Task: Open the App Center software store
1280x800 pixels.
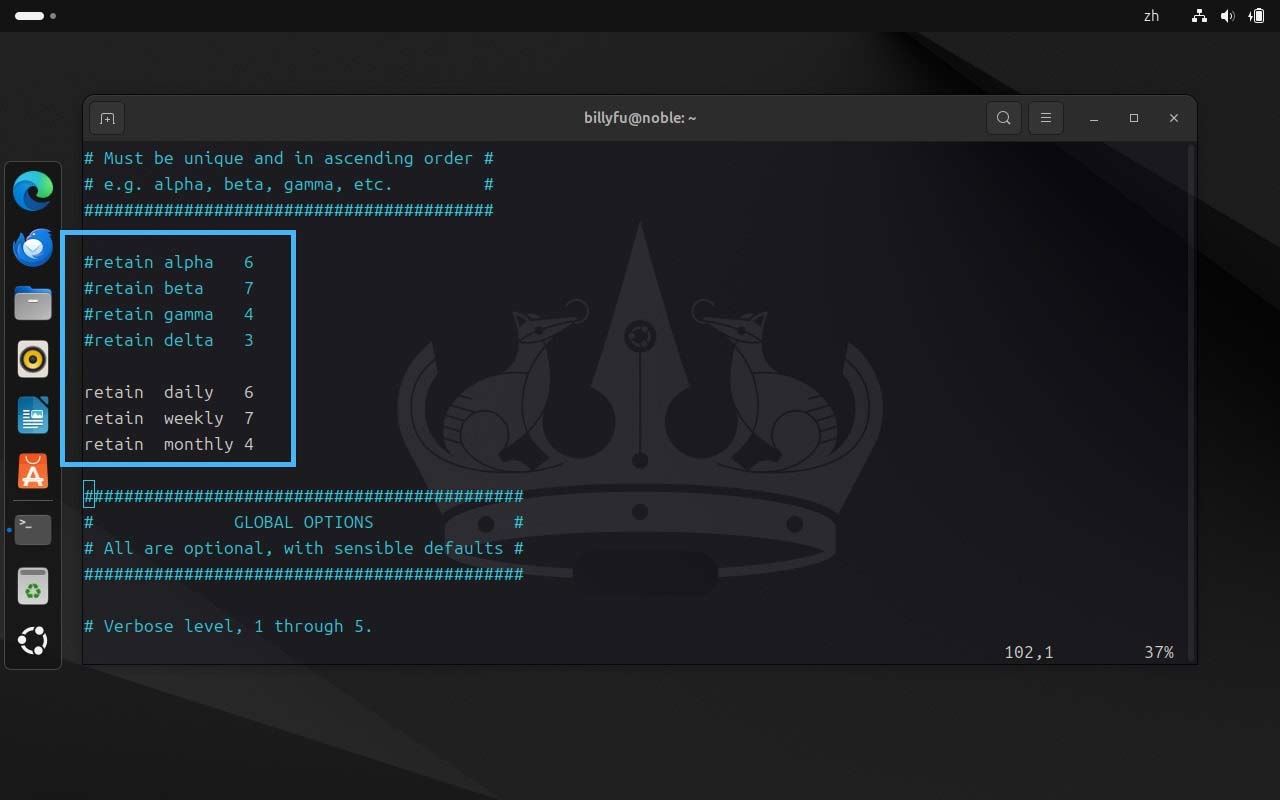Action: click(33, 471)
